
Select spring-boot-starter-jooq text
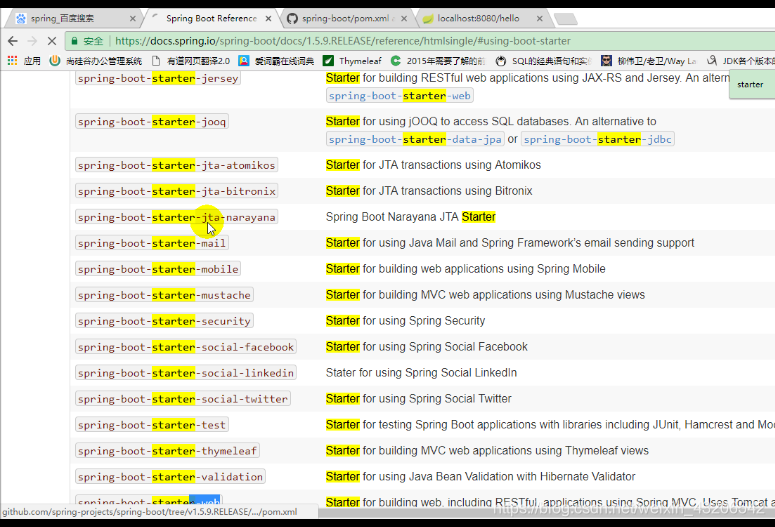click(x=152, y=122)
